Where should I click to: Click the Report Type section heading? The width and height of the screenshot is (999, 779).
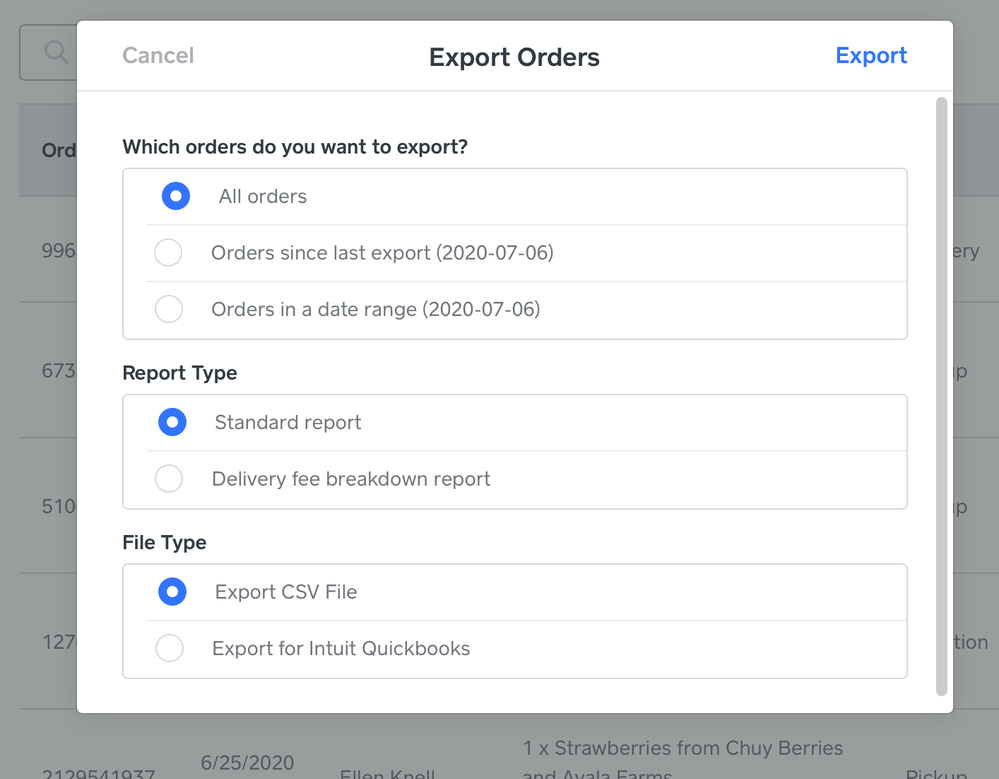180,373
